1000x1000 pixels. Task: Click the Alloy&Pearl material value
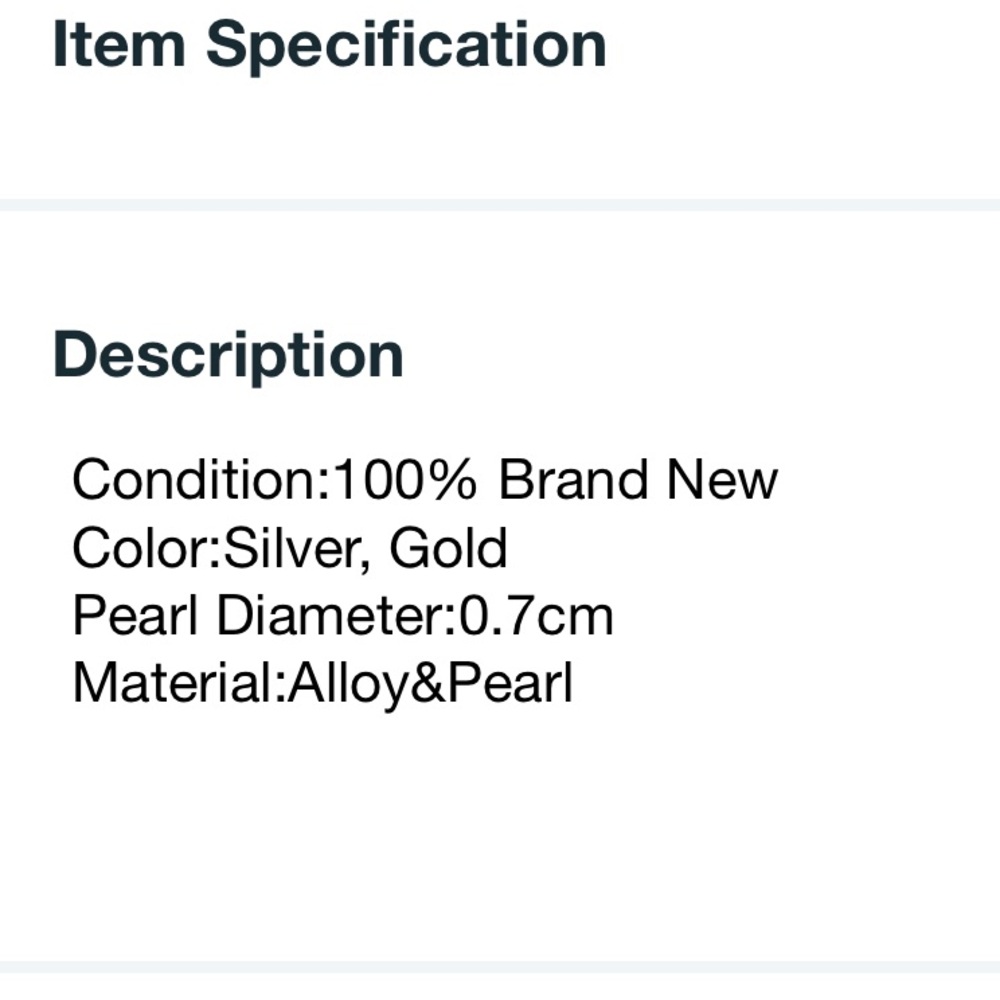point(430,684)
